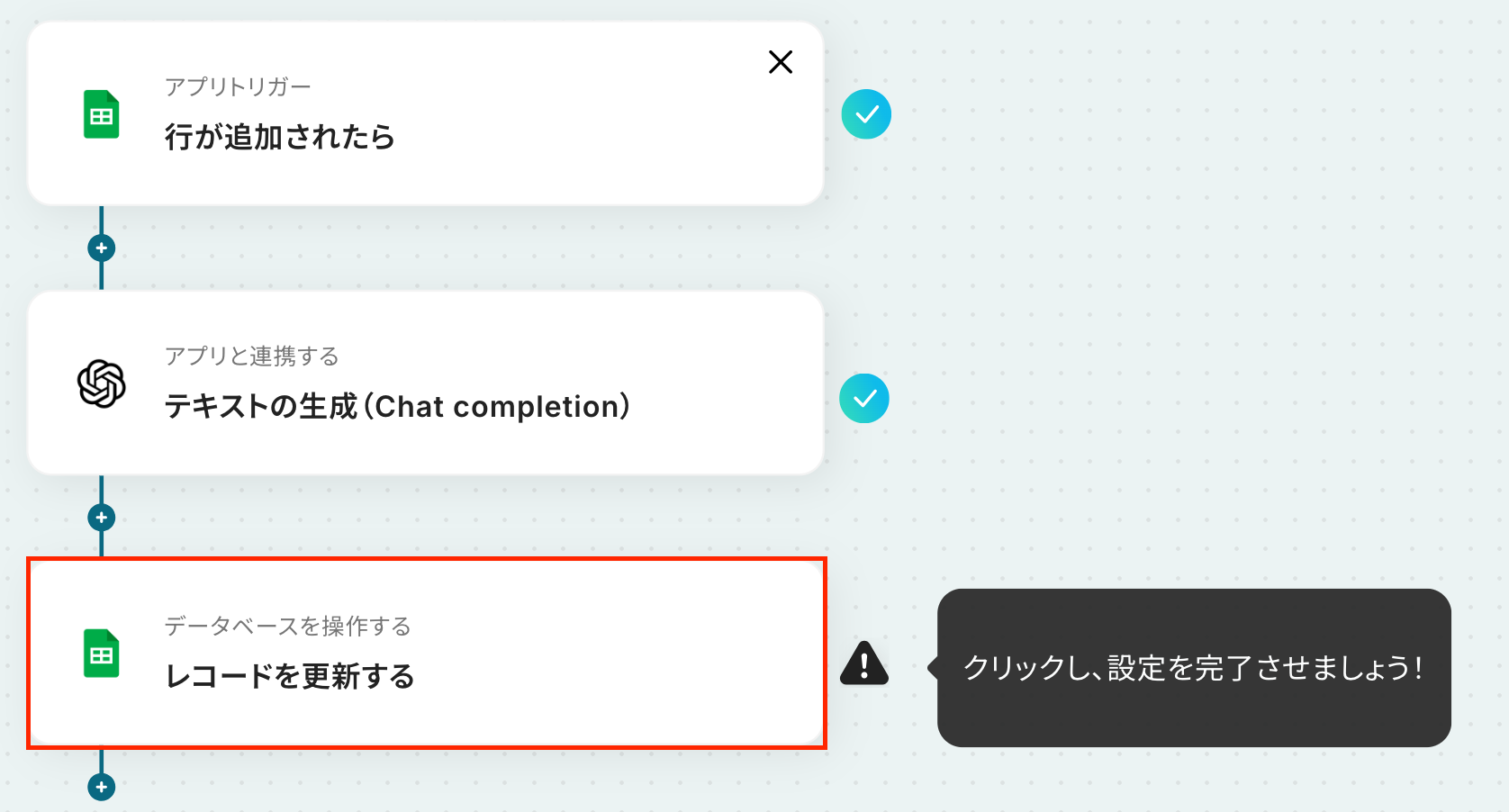1509x812 pixels.
Task: Click the checkmark badge next to 行が追加されたら
Action: (x=866, y=114)
